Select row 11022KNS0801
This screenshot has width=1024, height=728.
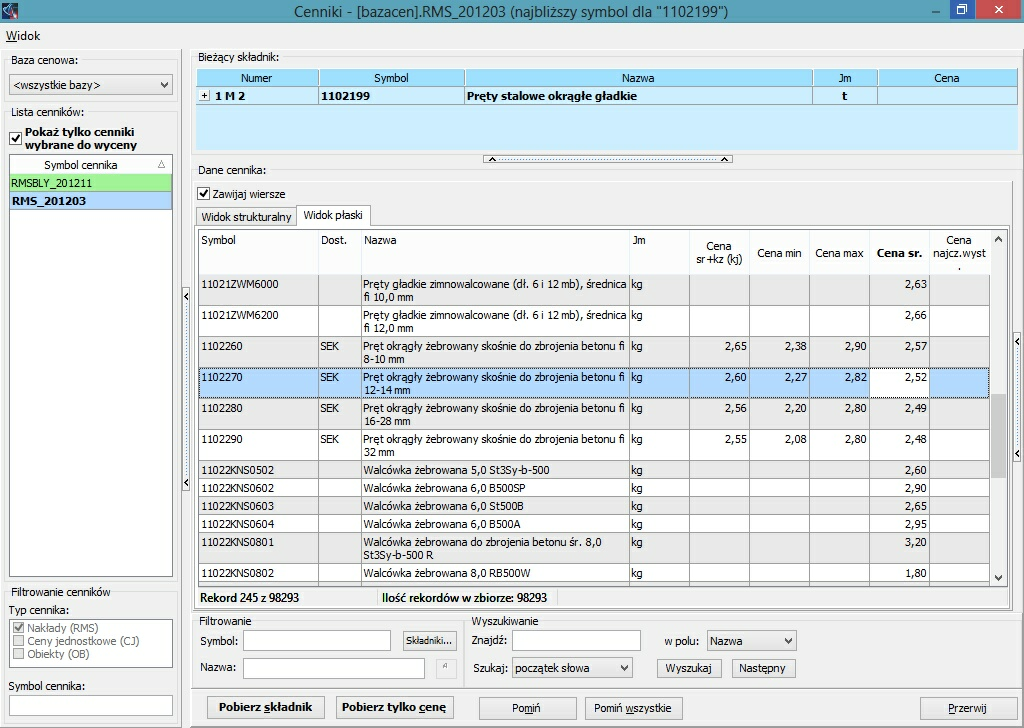(x=594, y=548)
